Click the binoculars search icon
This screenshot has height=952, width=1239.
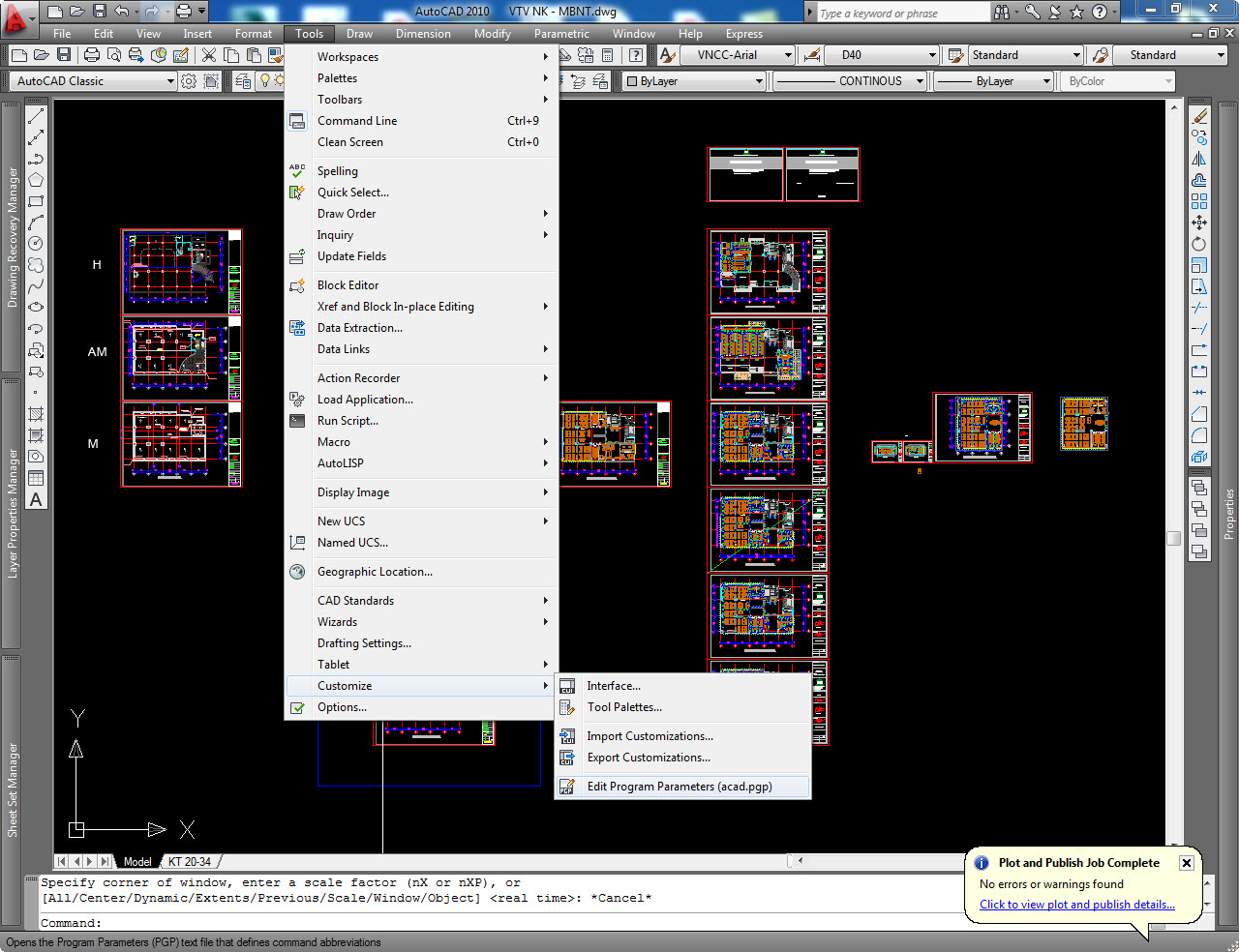coord(1002,12)
